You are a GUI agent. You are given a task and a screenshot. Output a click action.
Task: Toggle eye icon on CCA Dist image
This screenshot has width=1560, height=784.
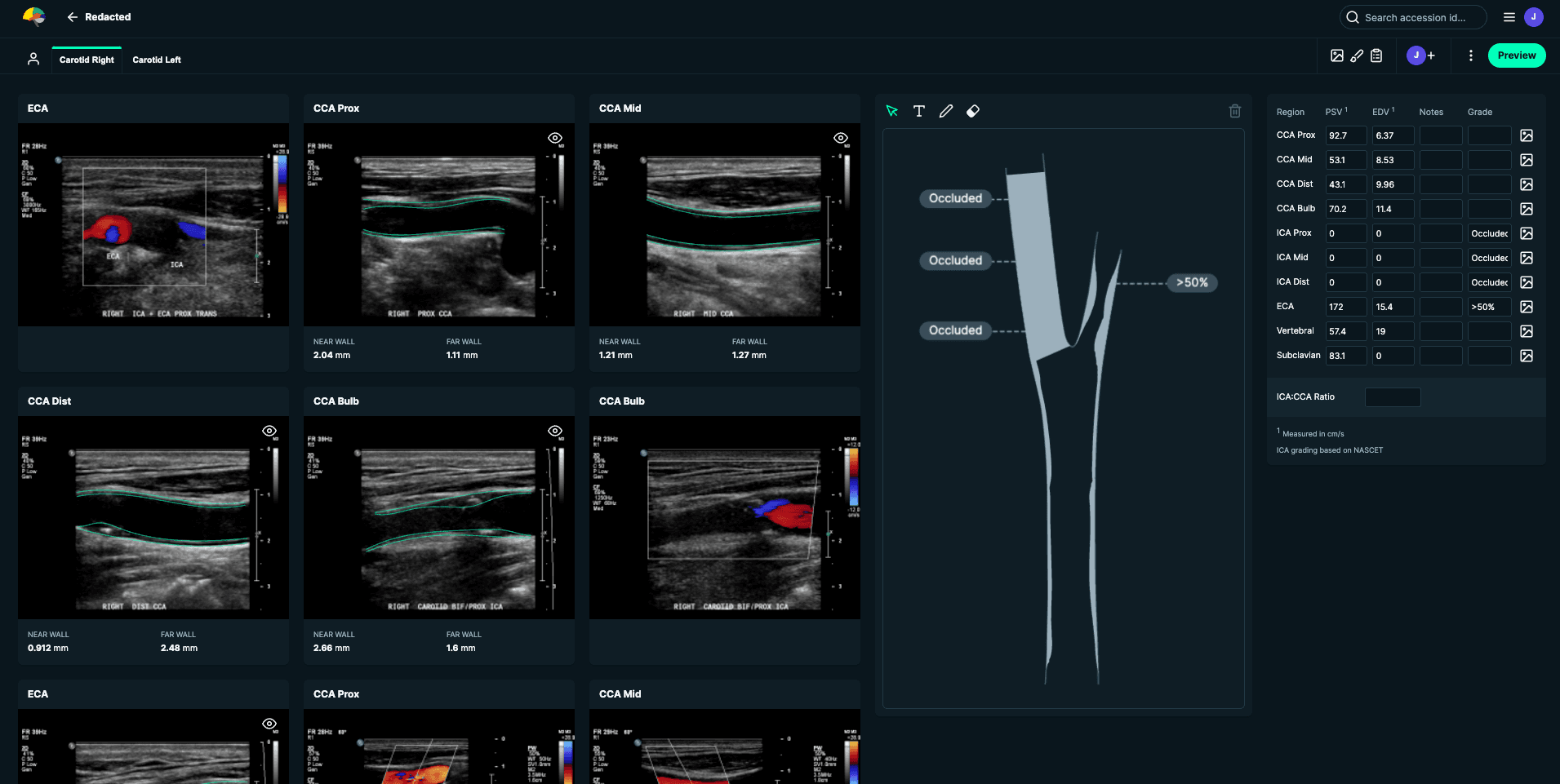pos(269,431)
